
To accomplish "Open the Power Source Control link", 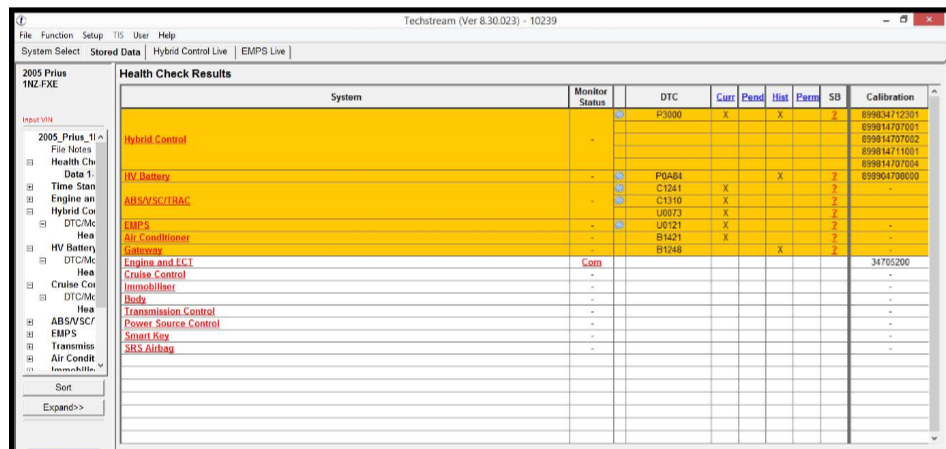I will click(x=172, y=323).
